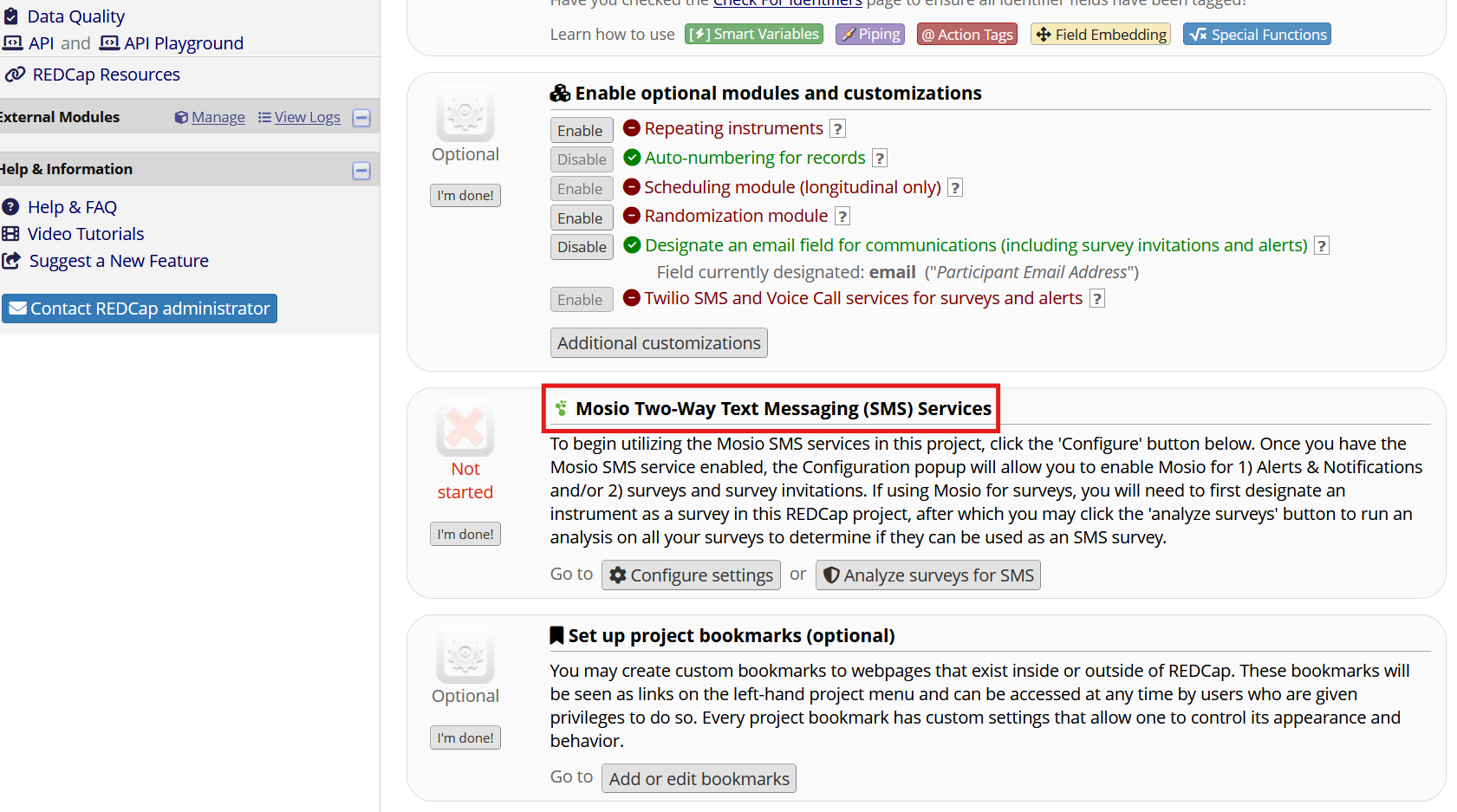Image resolution: width=1457 pixels, height=812 pixels.
Task: Click the REDCap Resources chain-link icon
Action: 15,75
